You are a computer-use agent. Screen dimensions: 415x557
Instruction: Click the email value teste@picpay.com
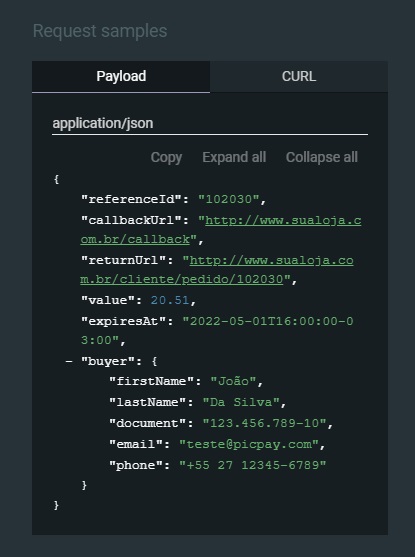coord(249,444)
